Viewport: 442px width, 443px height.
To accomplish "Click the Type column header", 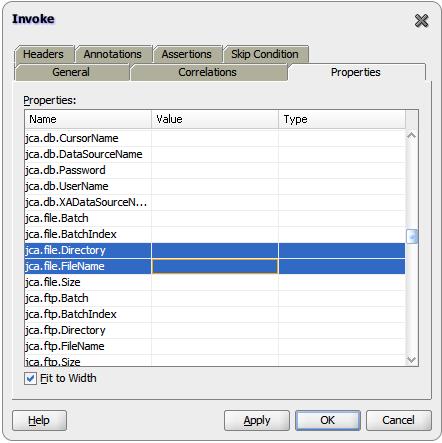I will [342, 119].
